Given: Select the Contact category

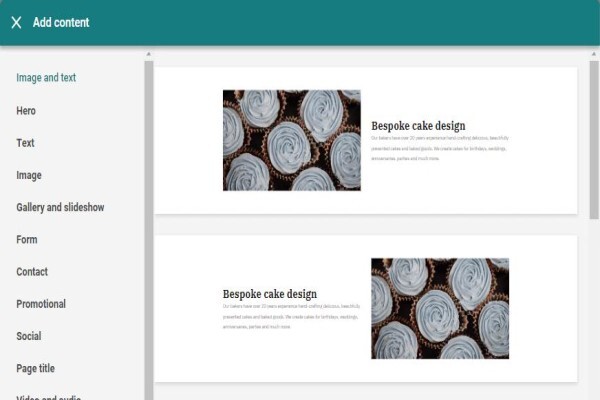Looking at the screenshot, I should coord(32,272).
